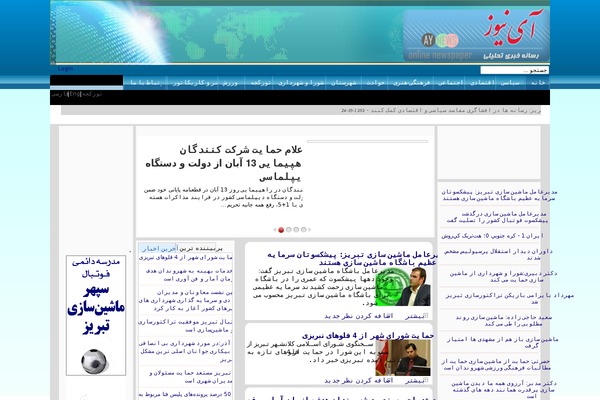This screenshot has width=600, height=400.
Task: Select the third slider pagination dot
Action: (x=296, y=230)
